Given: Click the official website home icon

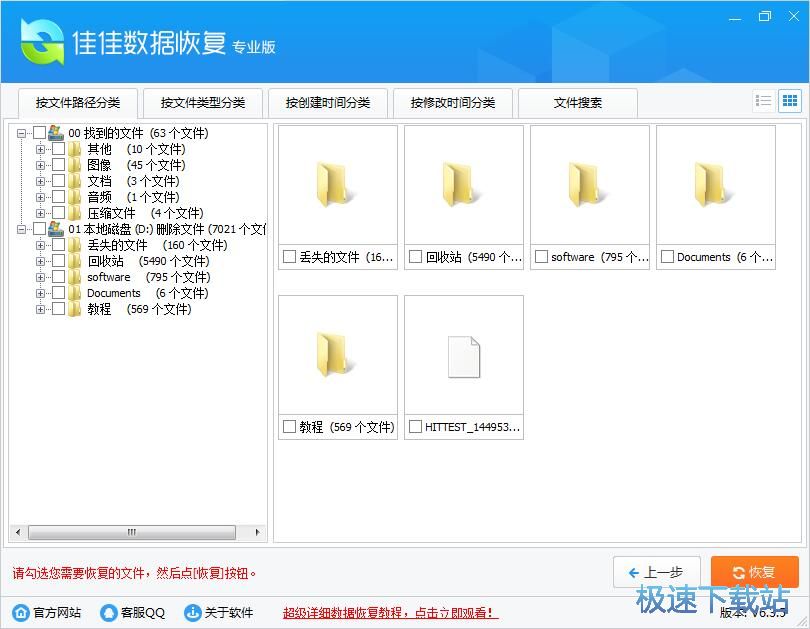Looking at the screenshot, I should coord(20,612).
